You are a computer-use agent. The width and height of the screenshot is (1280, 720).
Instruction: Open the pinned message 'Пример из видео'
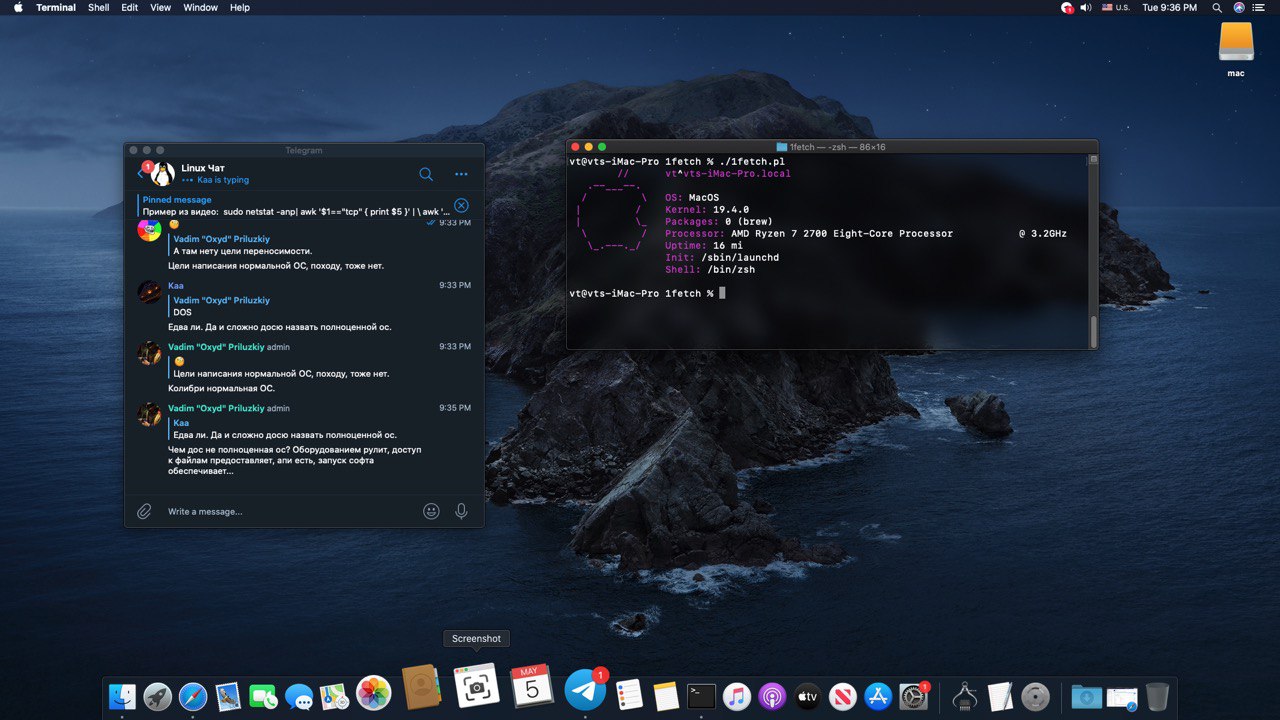(295, 206)
